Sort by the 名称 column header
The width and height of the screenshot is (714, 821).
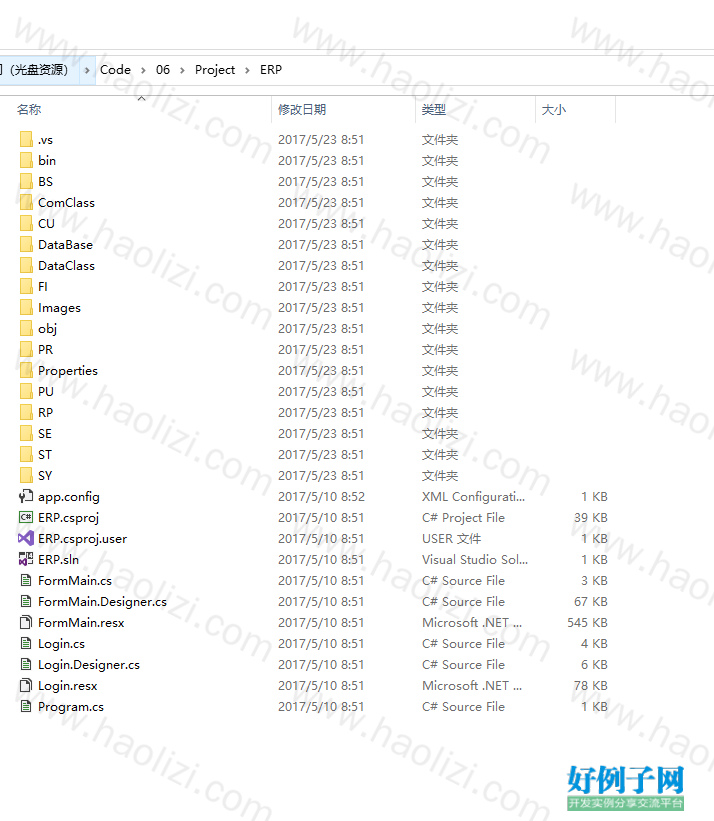(29, 109)
